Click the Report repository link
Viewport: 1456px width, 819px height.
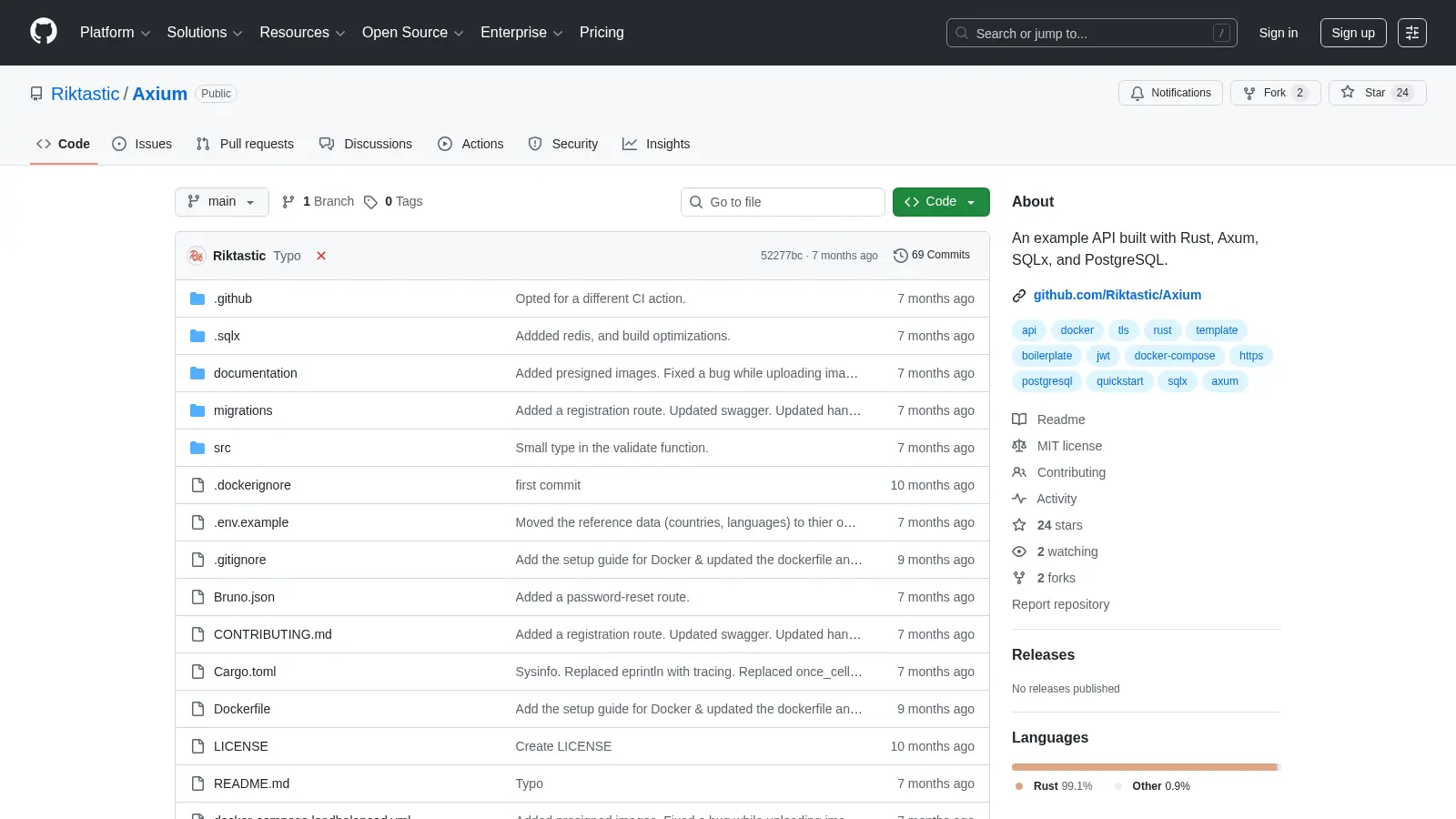click(1060, 604)
